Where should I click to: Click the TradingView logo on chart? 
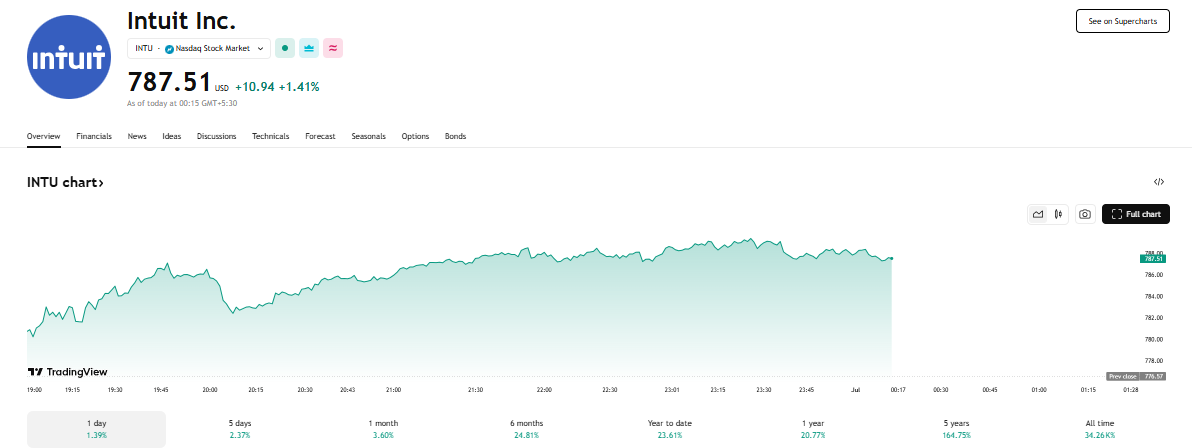[67, 372]
